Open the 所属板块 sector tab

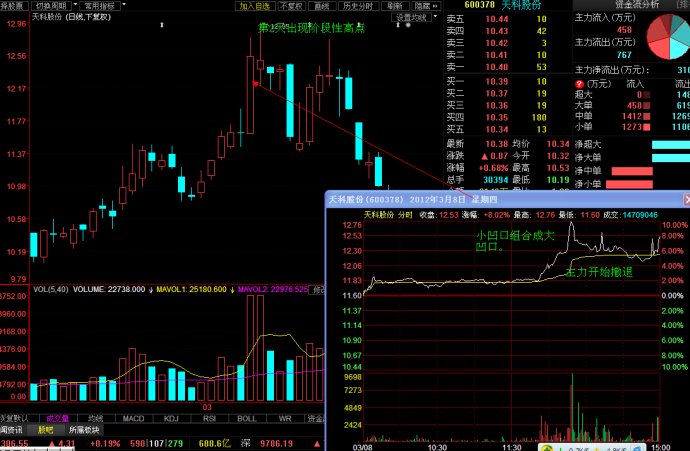coord(84,430)
